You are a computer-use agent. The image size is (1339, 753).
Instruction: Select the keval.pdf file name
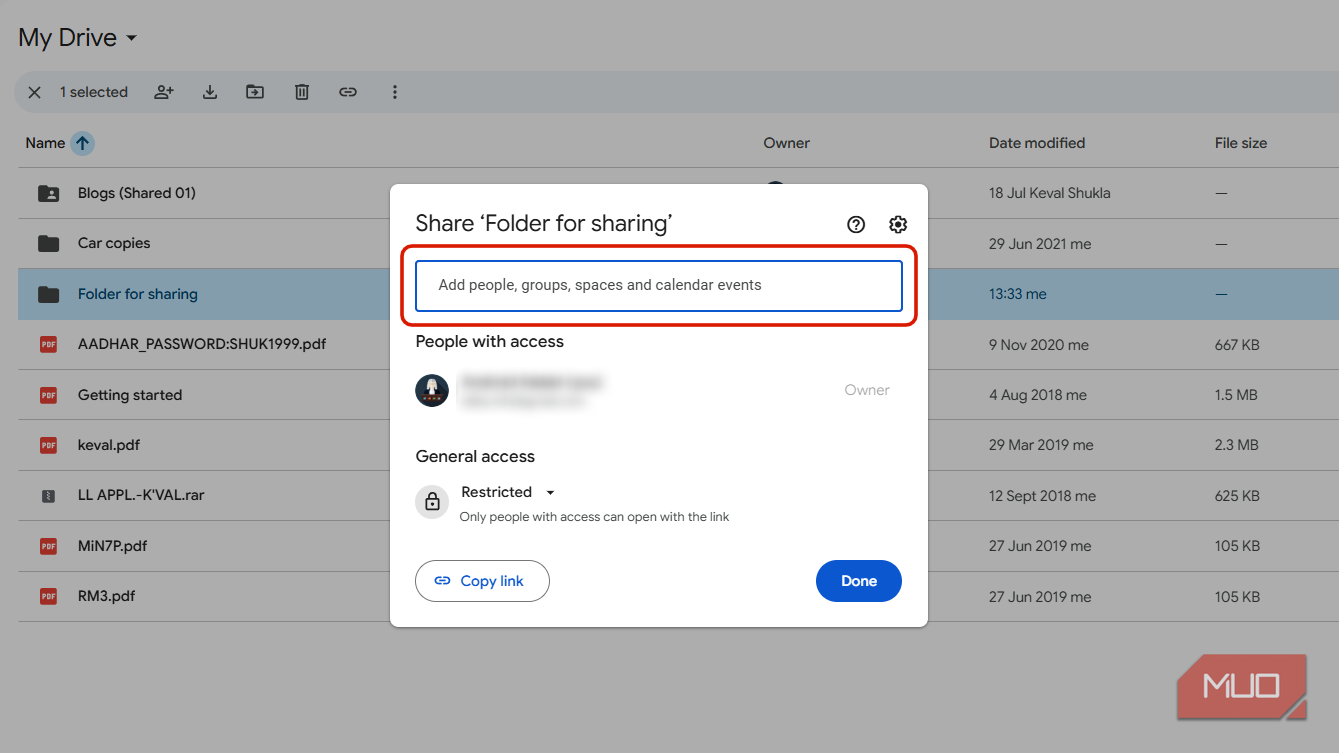109,445
